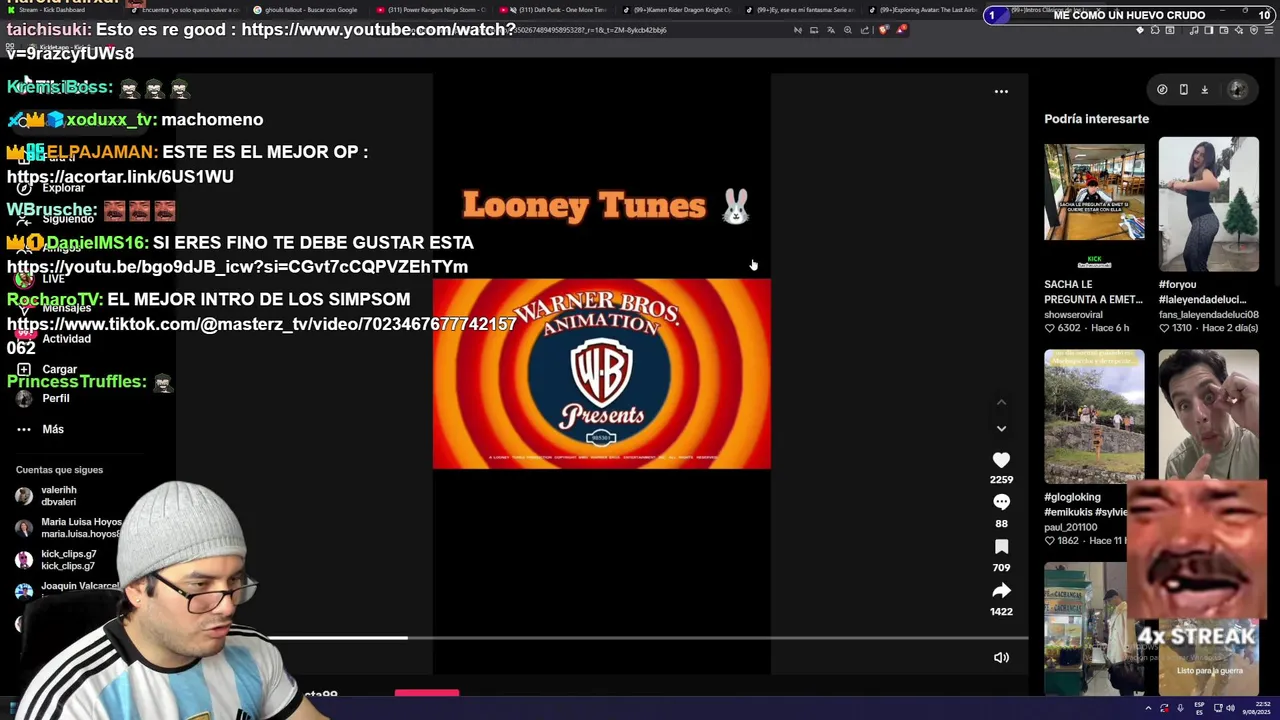Open comments on the video (88 comments)

click(1001, 502)
